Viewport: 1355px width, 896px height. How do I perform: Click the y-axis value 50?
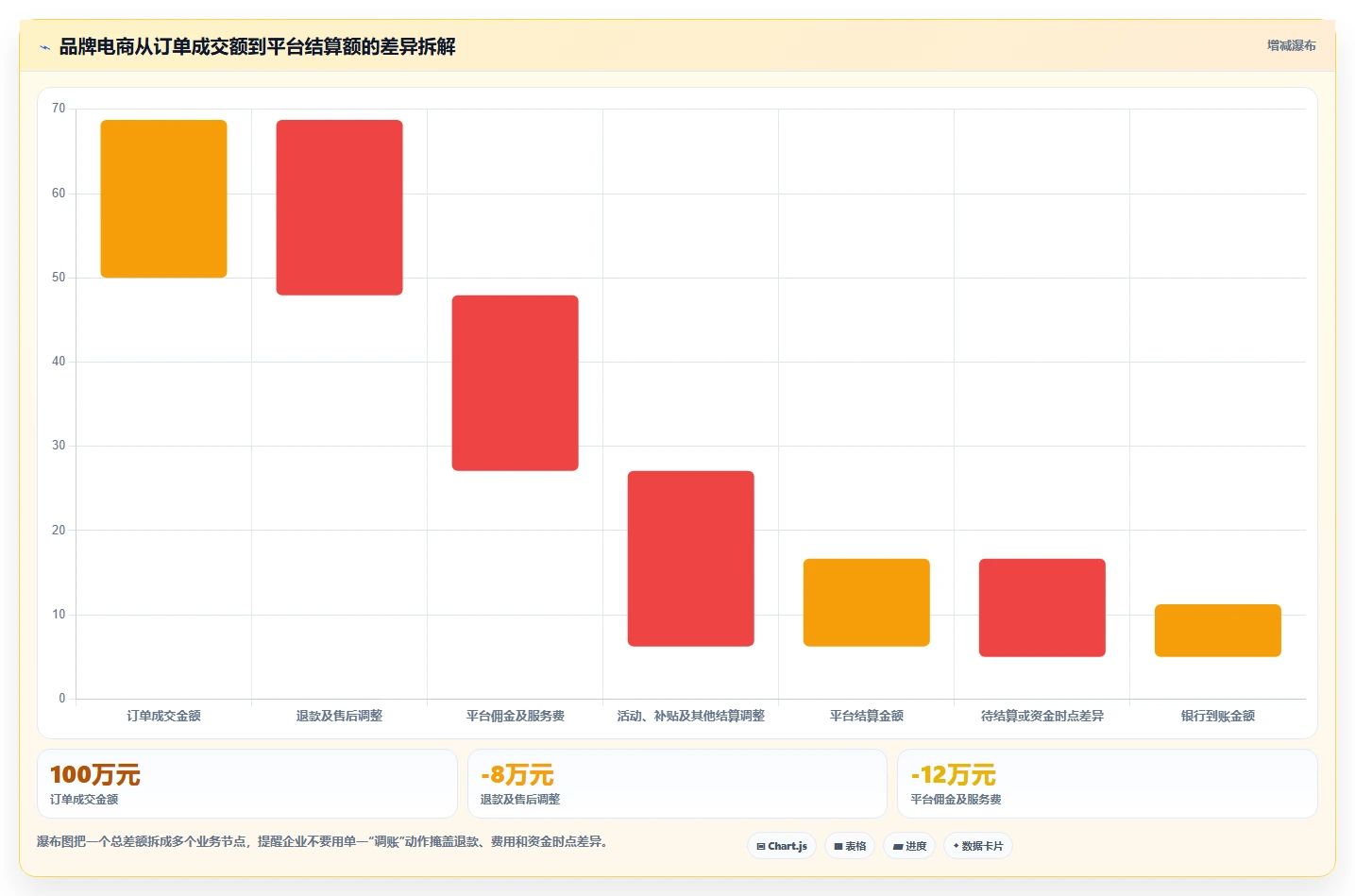pos(59,278)
